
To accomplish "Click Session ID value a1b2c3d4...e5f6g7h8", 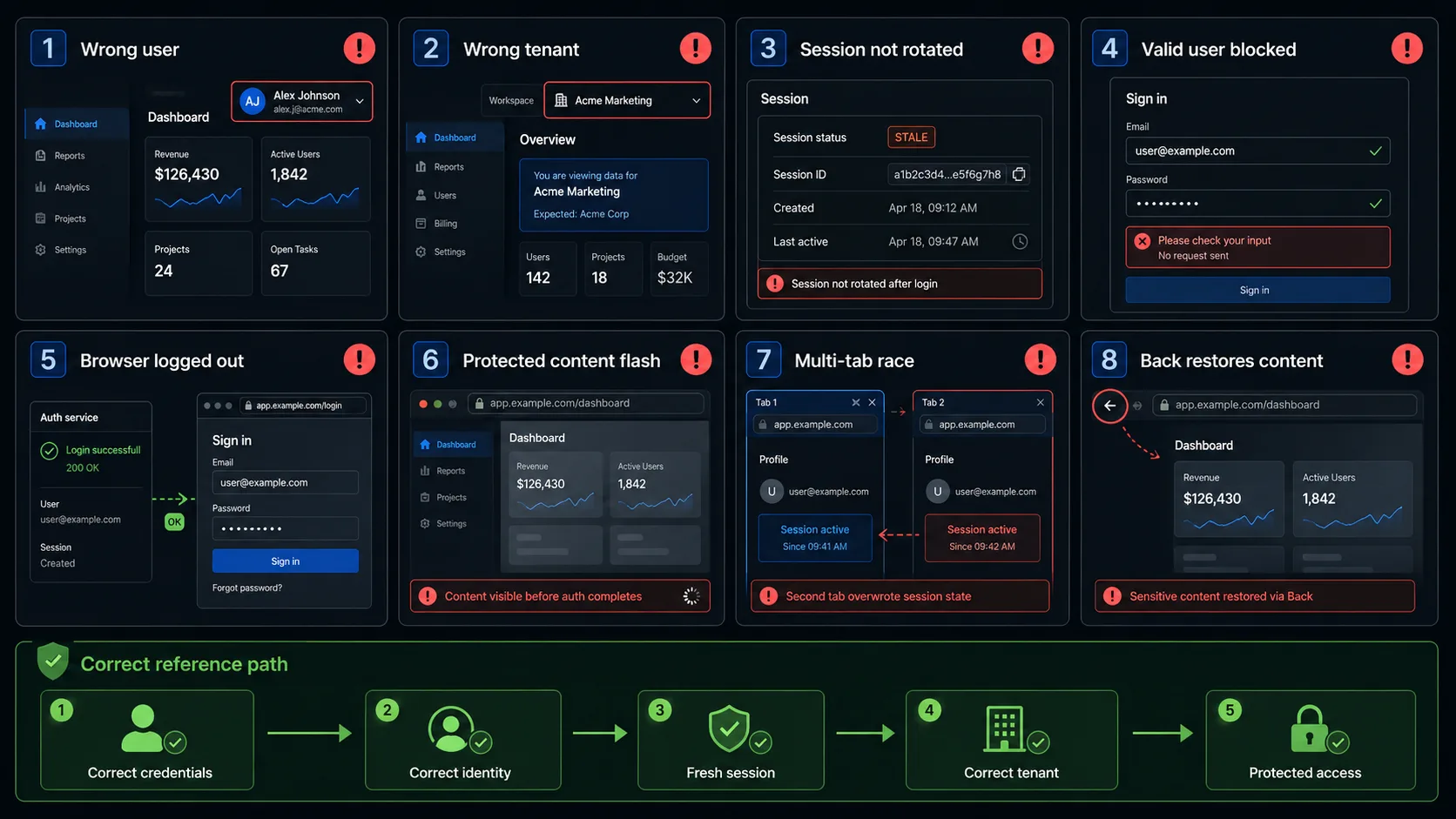I will (x=947, y=174).
